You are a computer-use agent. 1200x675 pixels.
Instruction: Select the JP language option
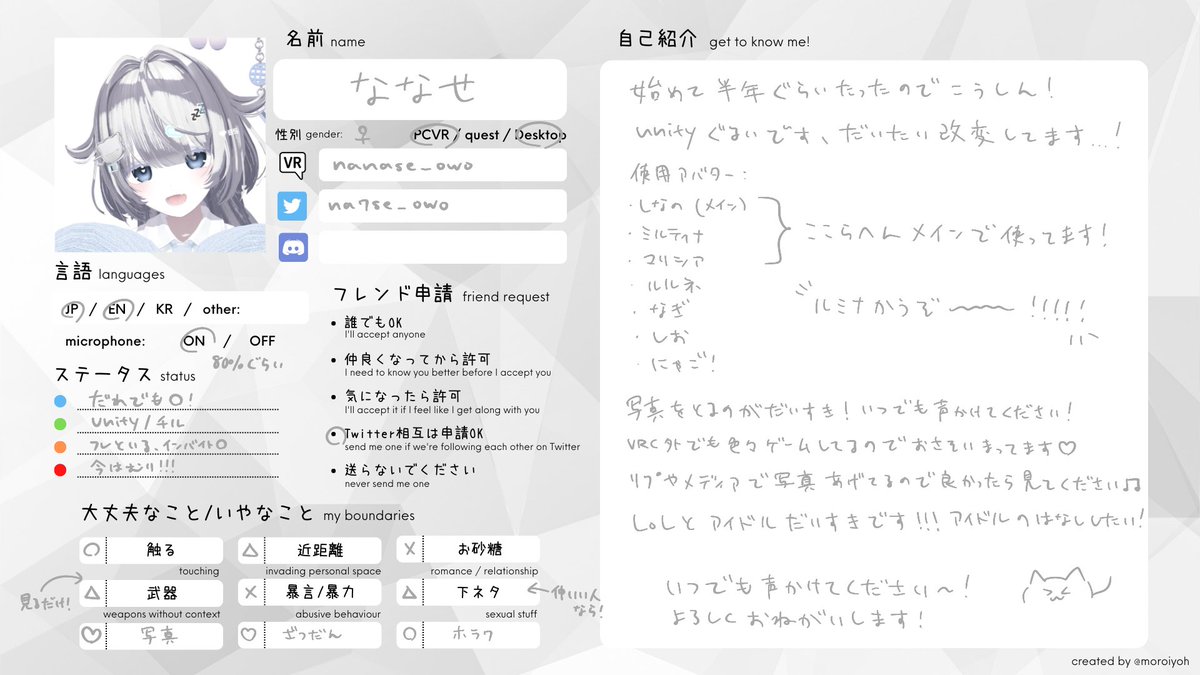click(x=72, y=309)
